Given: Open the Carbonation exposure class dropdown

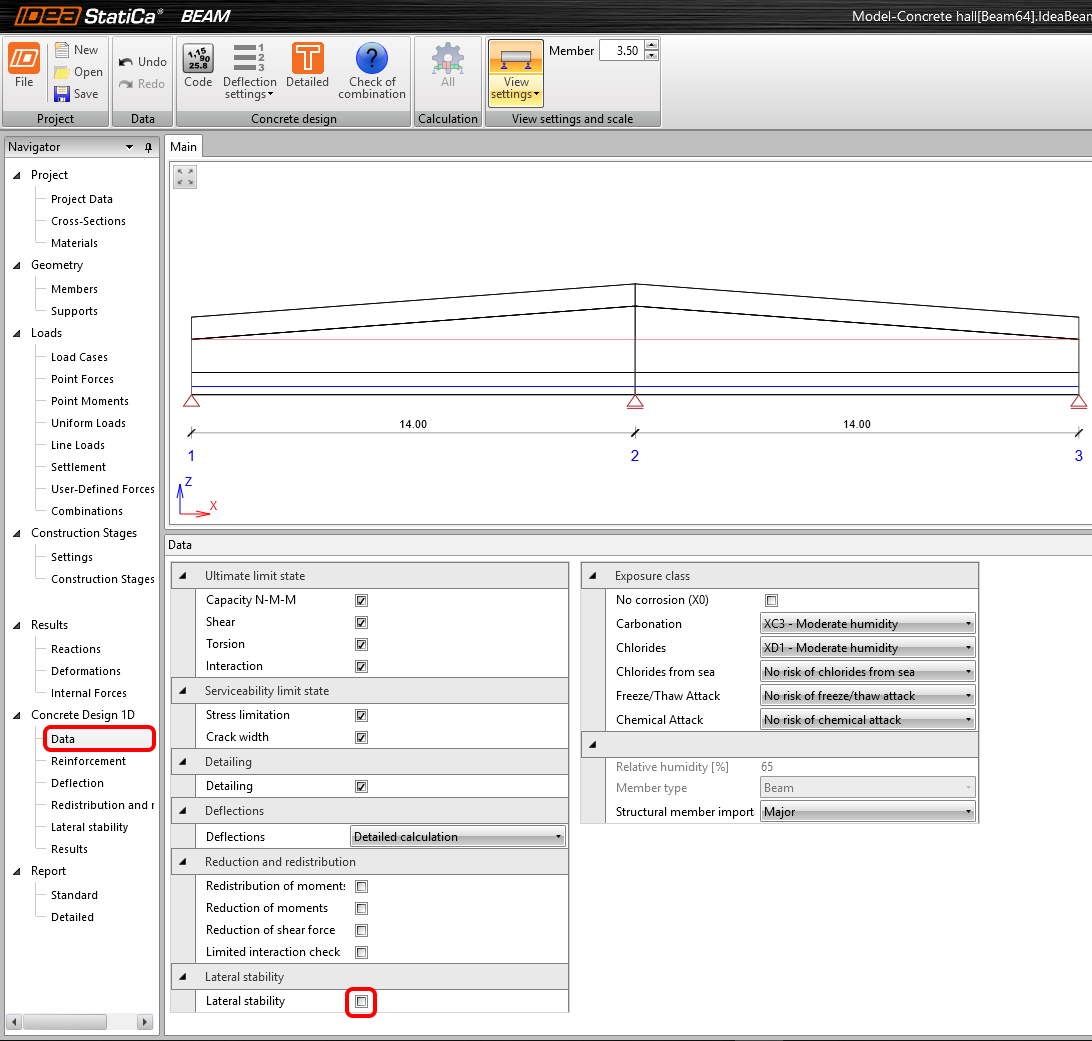Looking at the screenshot, I should point(867,624).
